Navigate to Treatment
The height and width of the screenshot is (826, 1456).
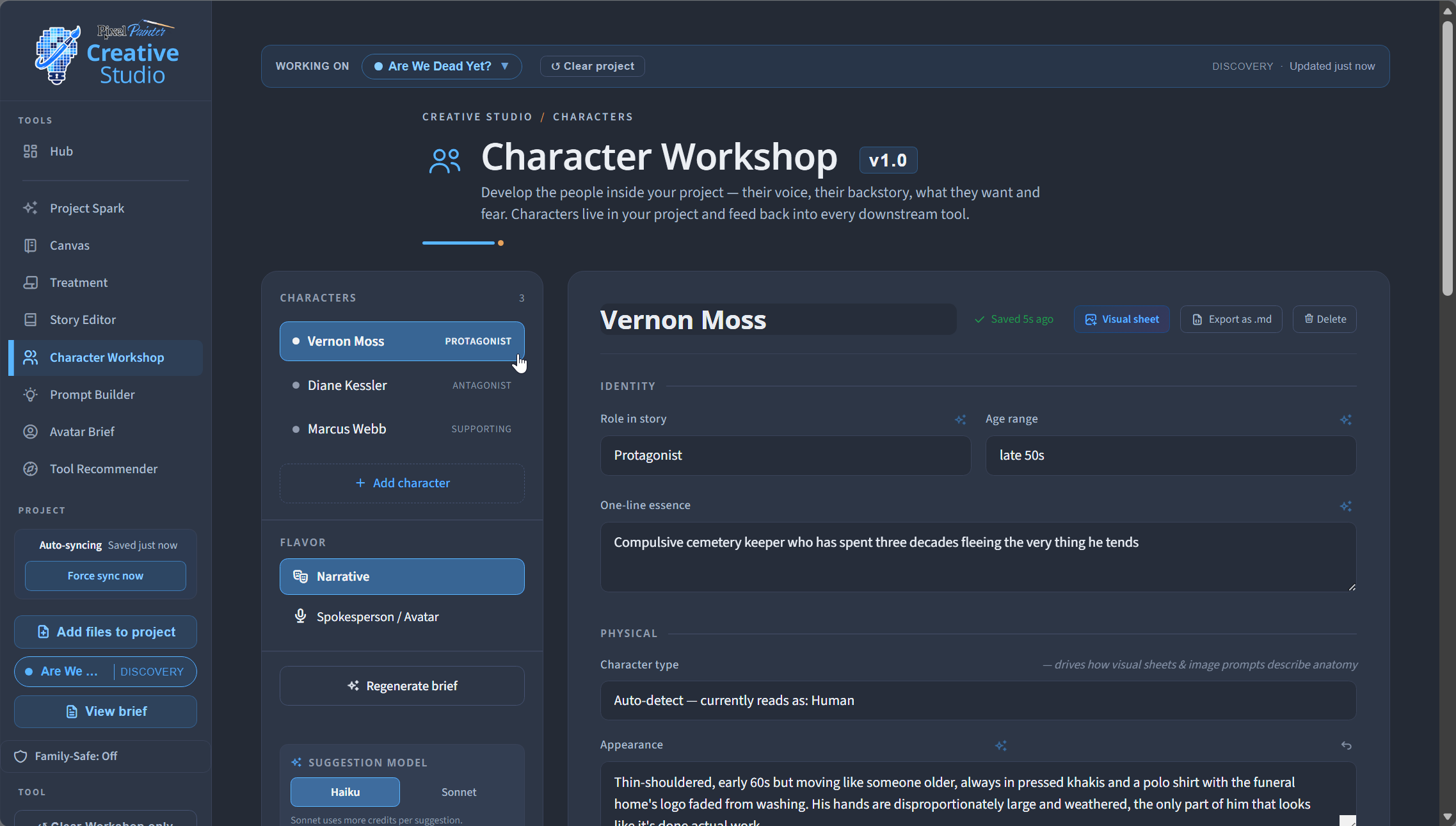point(106,282)
